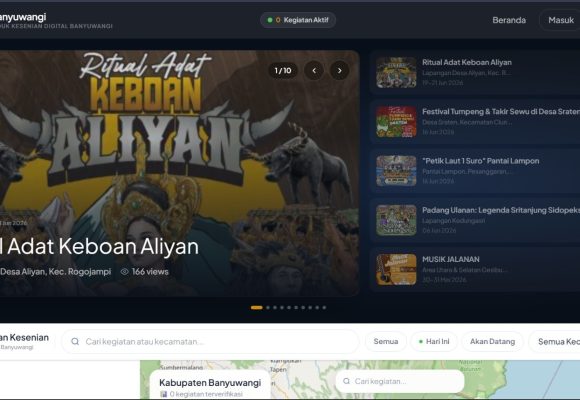Click the Festival Tumpeng thumbnail image
The width and height of the screenshot is (580, 400).
[x=396, y=122]
